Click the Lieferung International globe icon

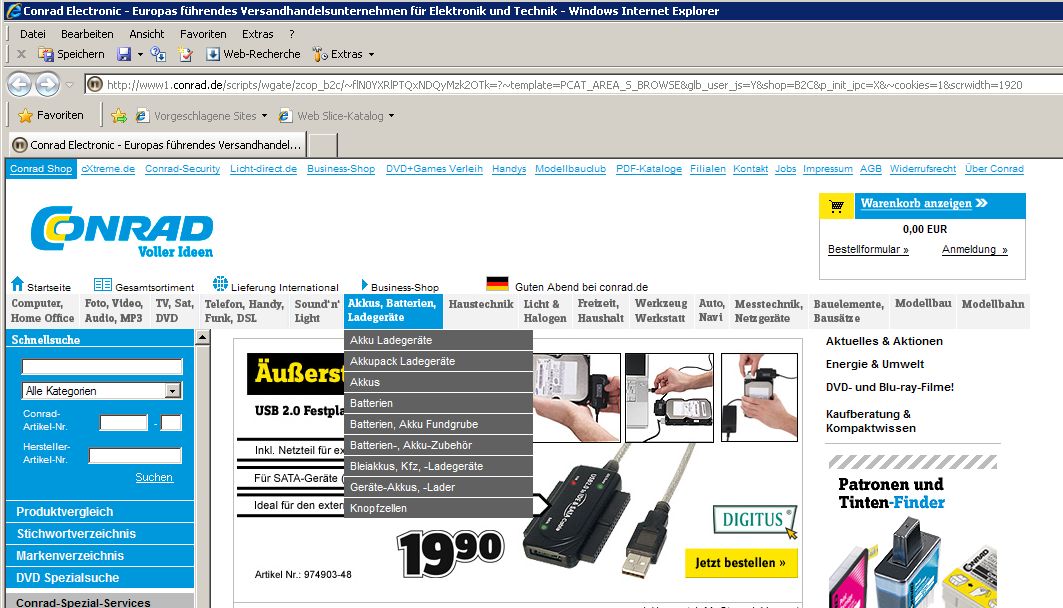pos(220,285)
